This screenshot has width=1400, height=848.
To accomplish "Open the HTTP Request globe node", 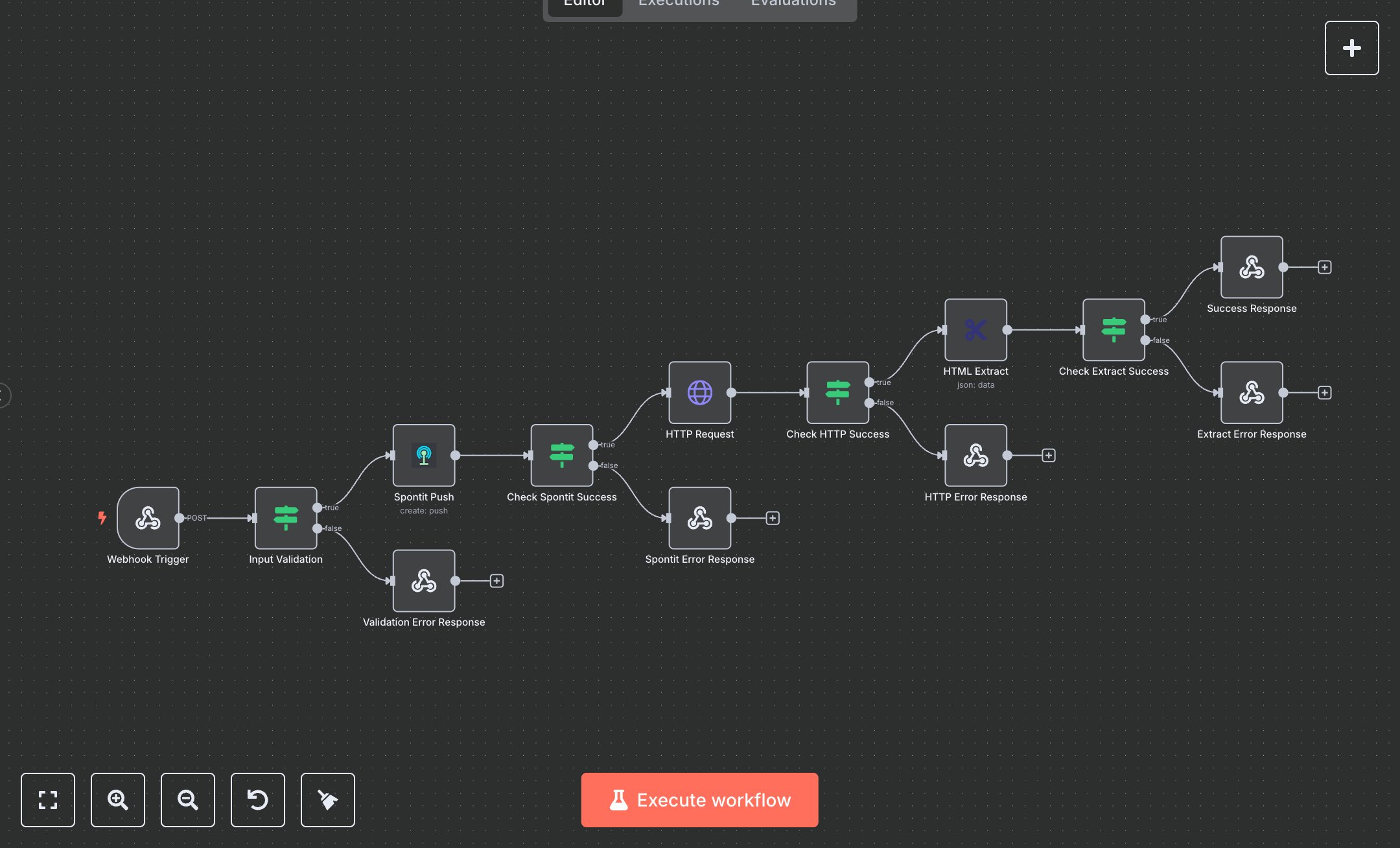I will 699,392.
